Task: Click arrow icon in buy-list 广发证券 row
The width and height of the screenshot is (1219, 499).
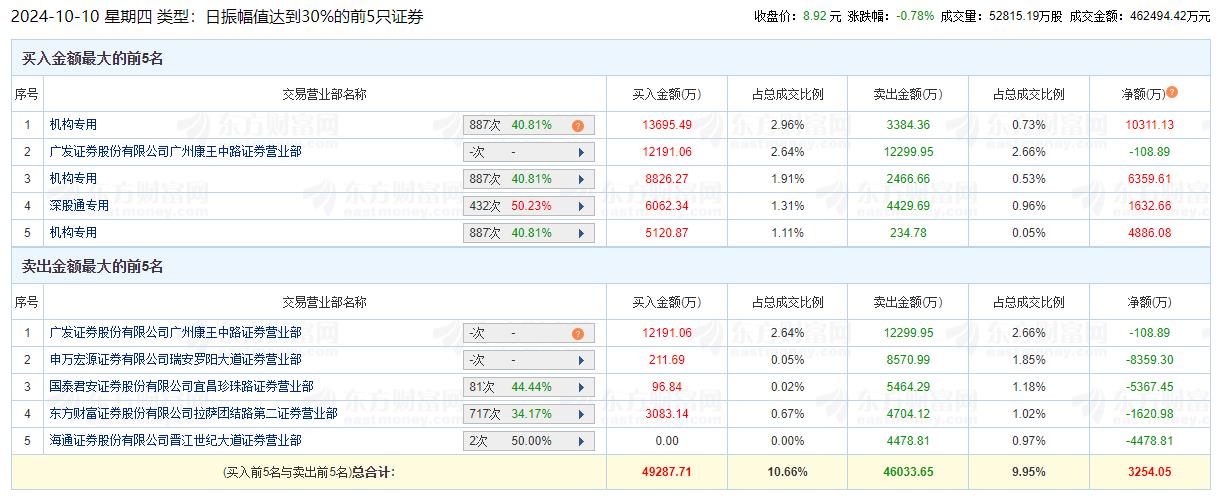Action: (x=580, y=153)
